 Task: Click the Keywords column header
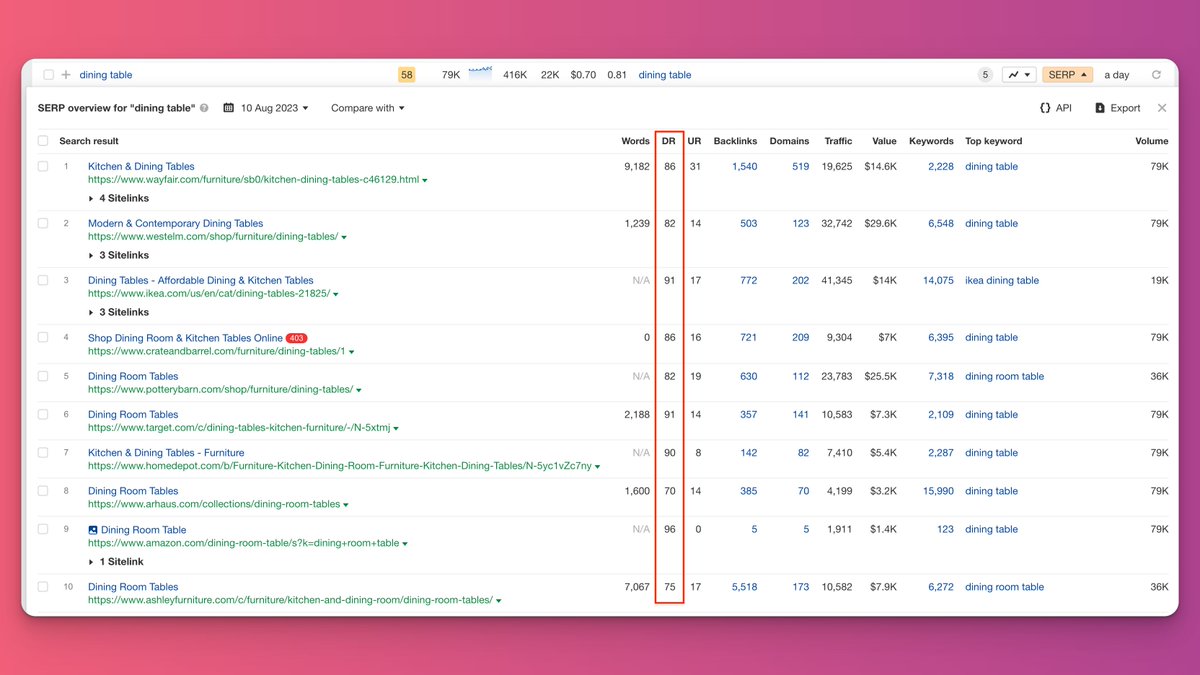pos(931,141)
